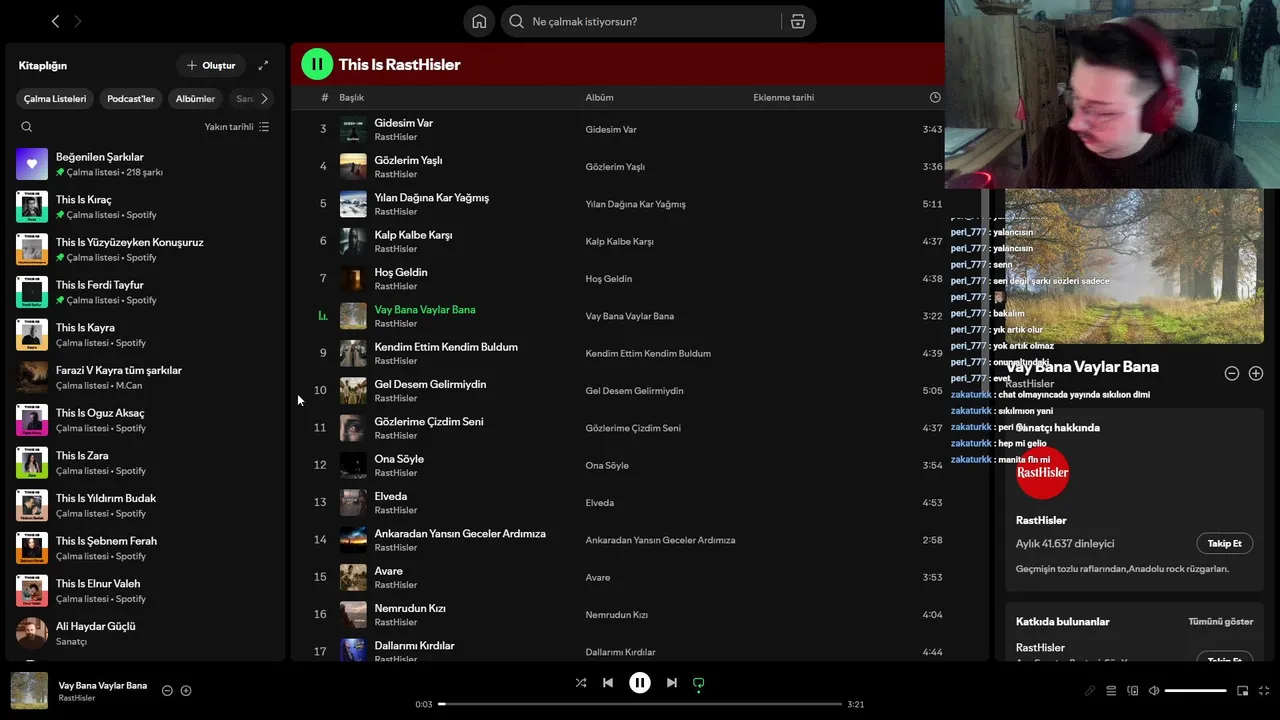Screen dimensions: 1280x720
Task: Open RastHisler artist link in player bar
Action: pos(77,698)
